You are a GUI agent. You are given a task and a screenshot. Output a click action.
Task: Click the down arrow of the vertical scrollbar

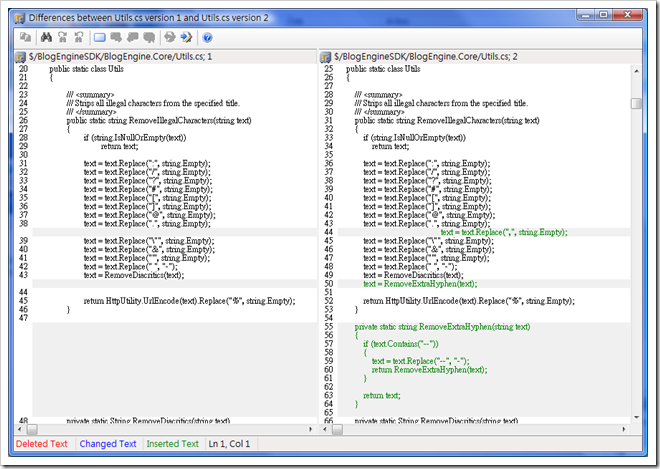636,417
